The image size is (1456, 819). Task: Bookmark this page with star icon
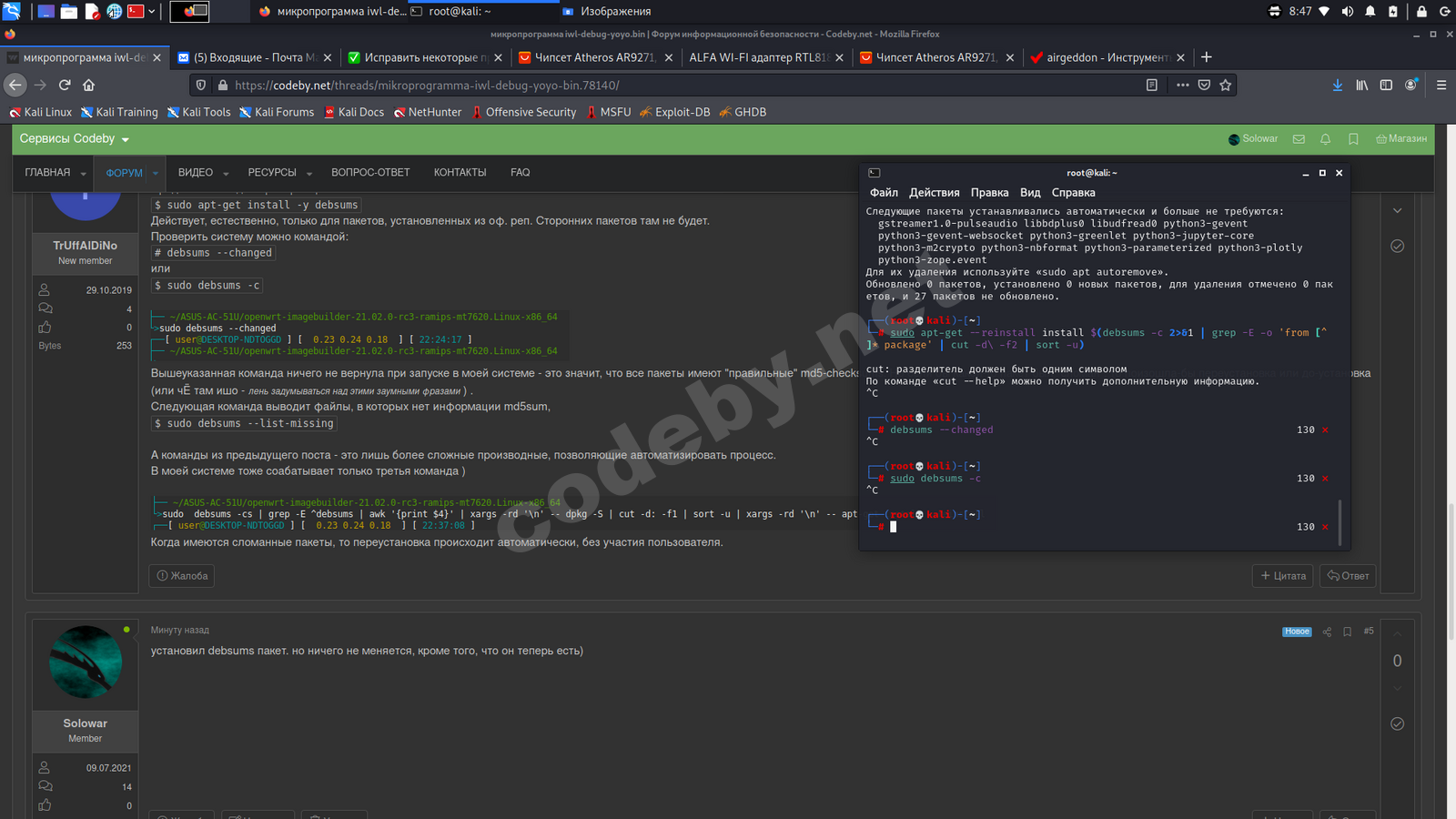click(x=1226, y=85)
